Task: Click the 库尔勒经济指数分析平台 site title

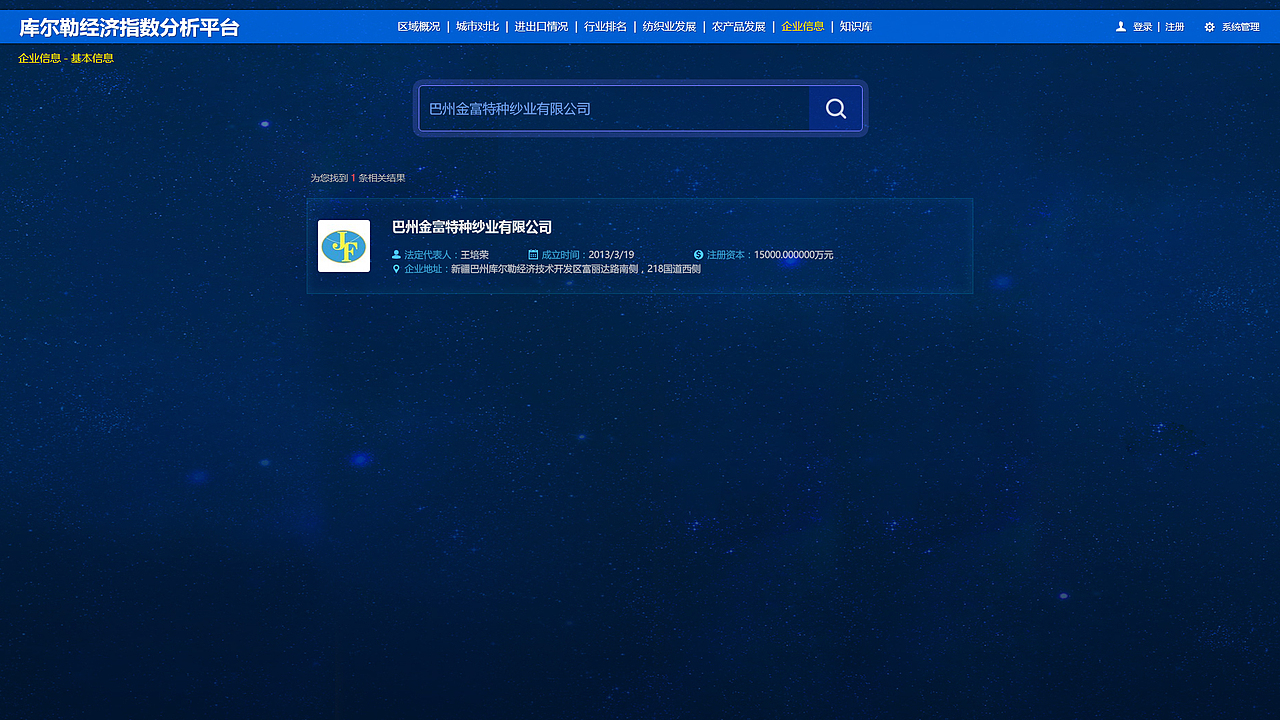Action: [129, 27]
